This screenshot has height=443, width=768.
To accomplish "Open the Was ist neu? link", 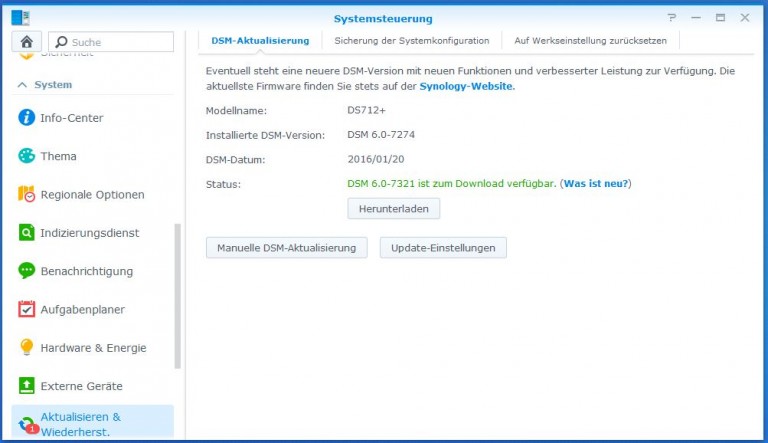I will (596, 184).
